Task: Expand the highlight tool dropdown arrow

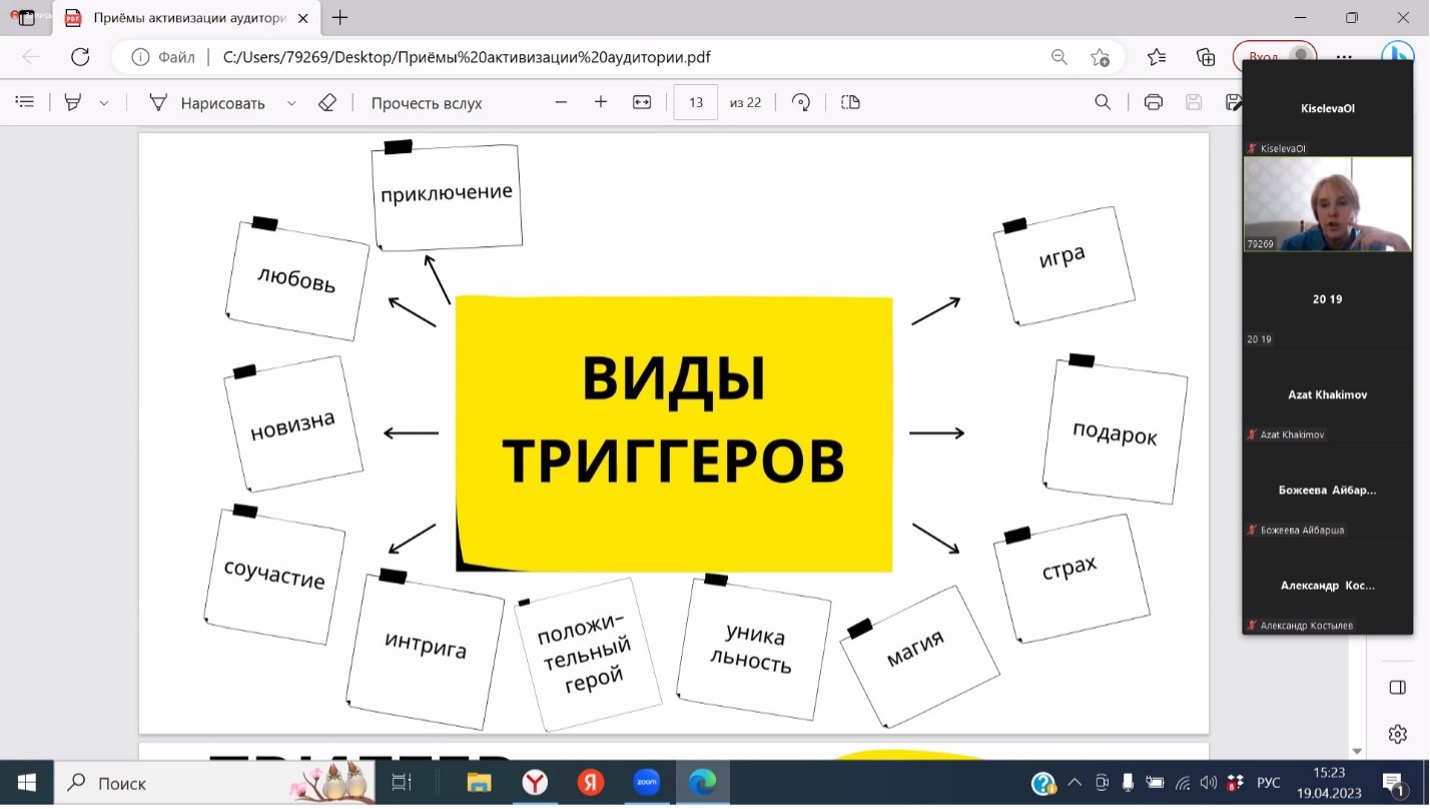Action: coord(104,103)
